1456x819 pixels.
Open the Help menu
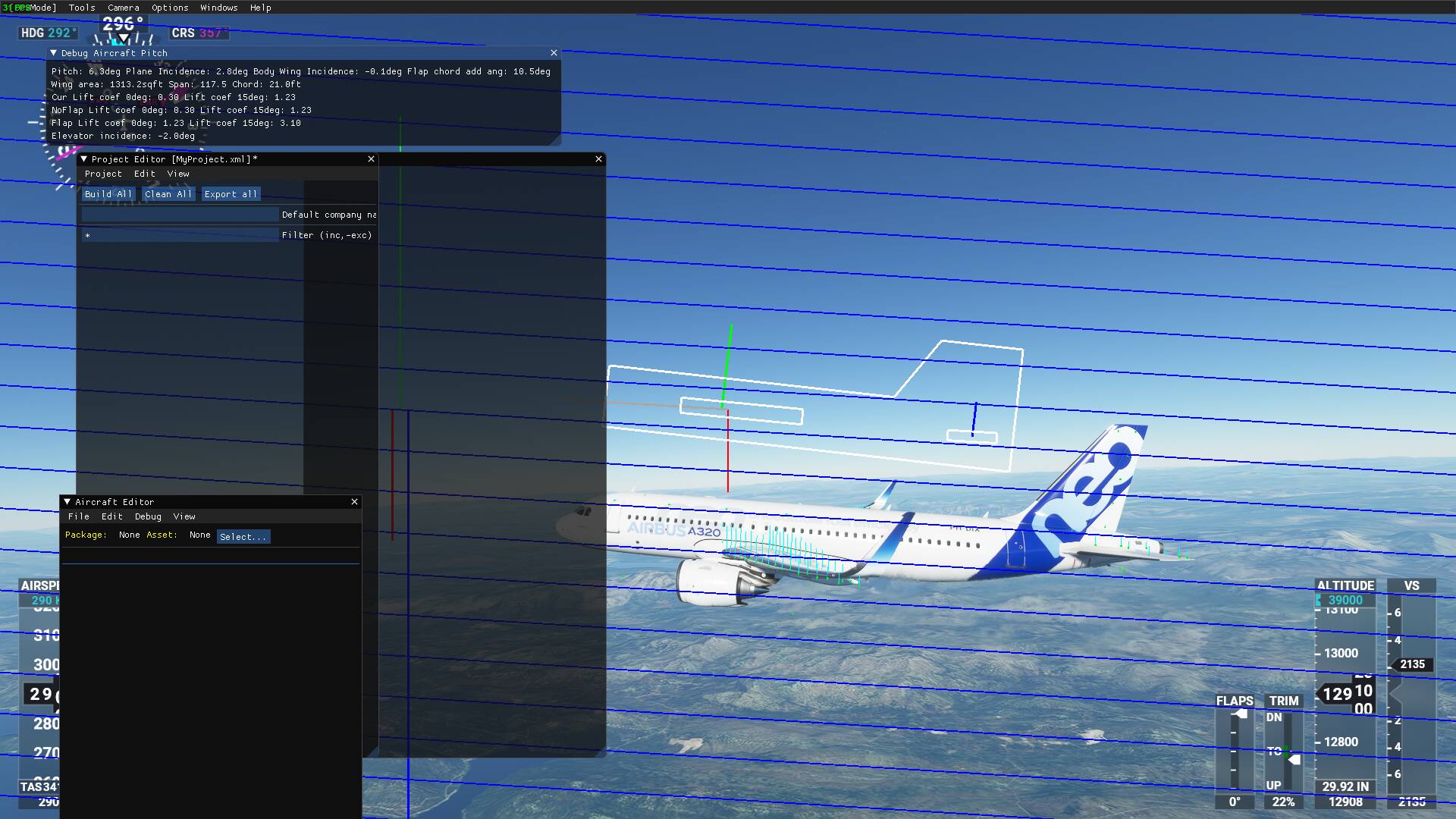[260, 8]
